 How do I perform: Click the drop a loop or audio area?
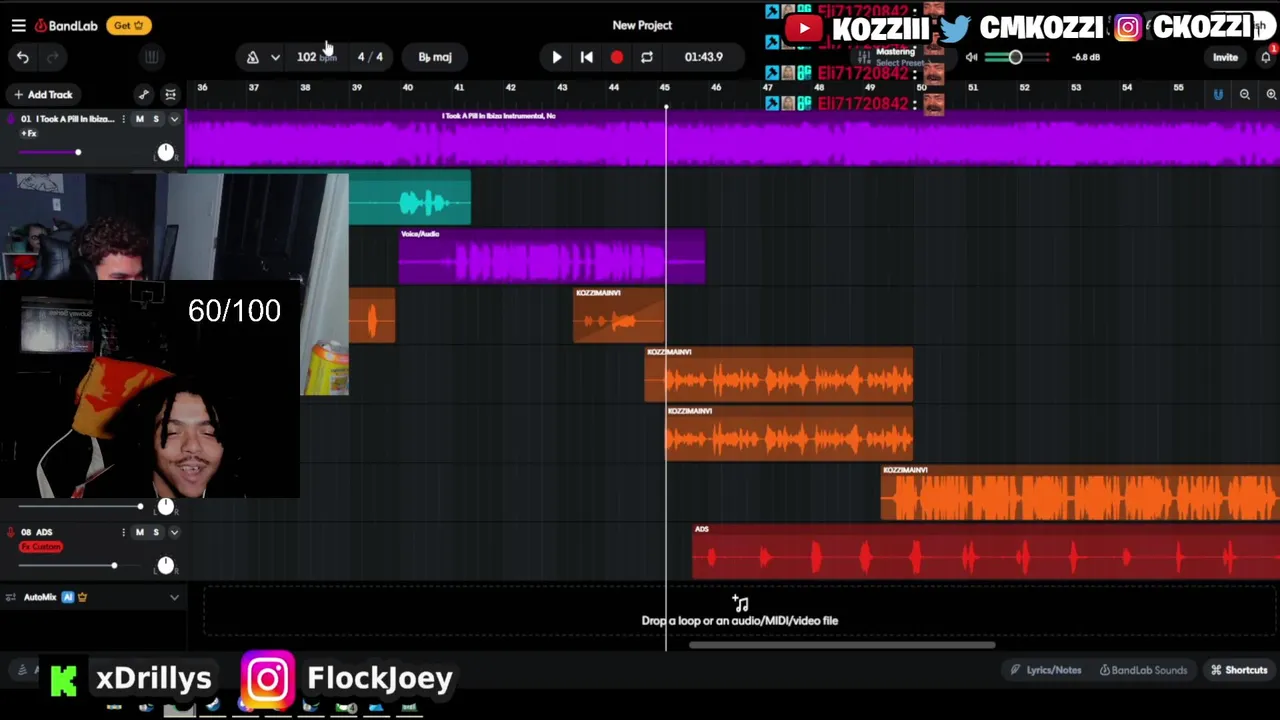click(x=739, y=612)
